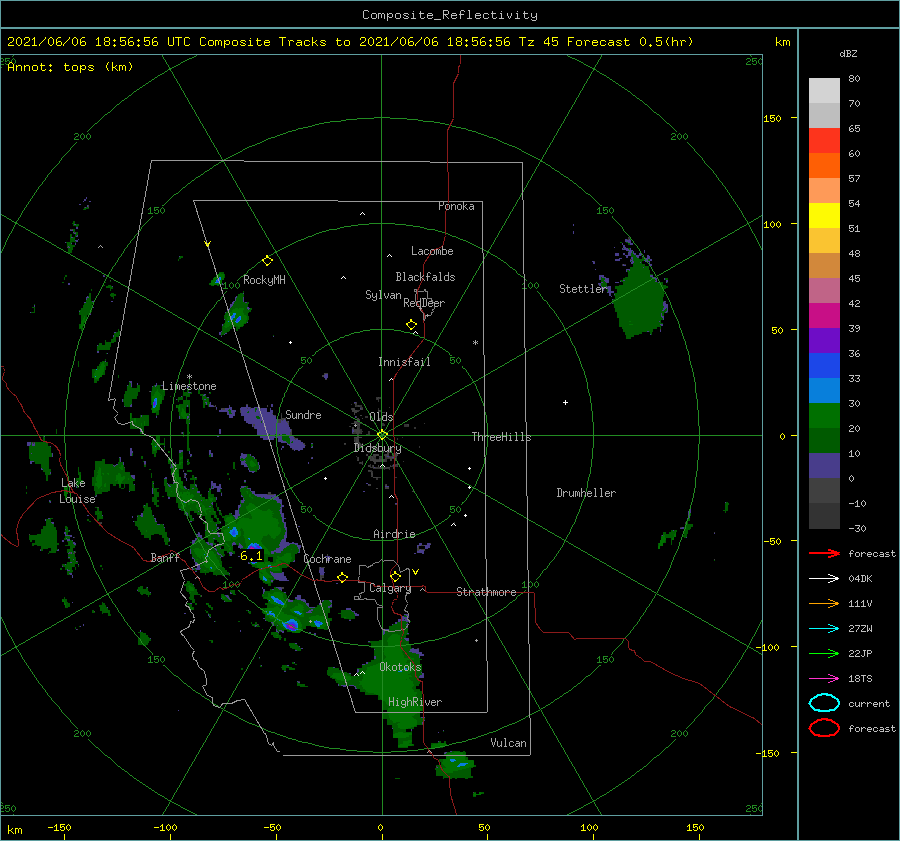The height and width of the screenshot is (841, 900).
Task: Click the green echo cell south of Vulcan
Action: pyautogui.click(x=456, y=765)
